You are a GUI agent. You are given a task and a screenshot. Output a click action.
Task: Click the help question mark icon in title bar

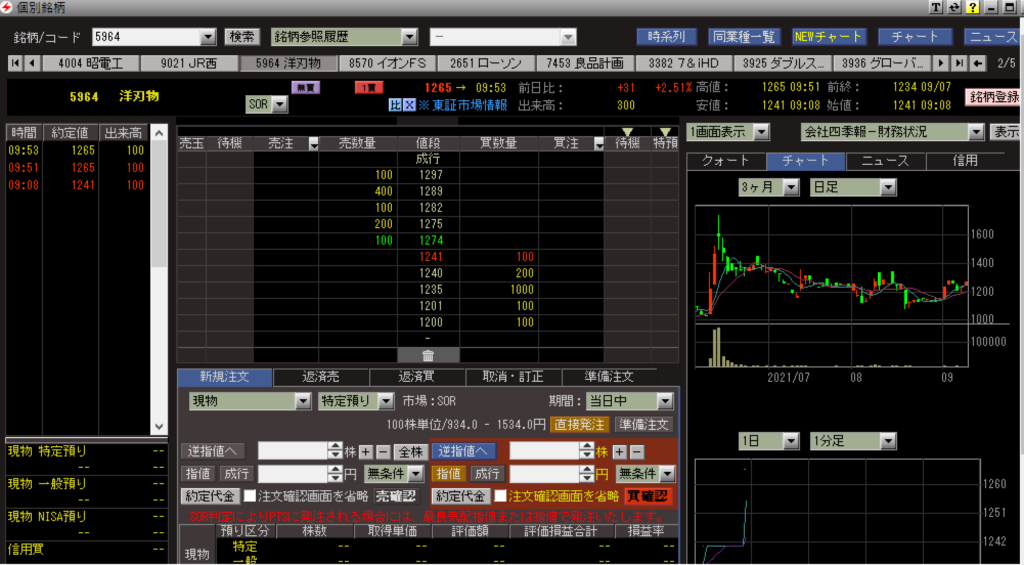point(971,8)
